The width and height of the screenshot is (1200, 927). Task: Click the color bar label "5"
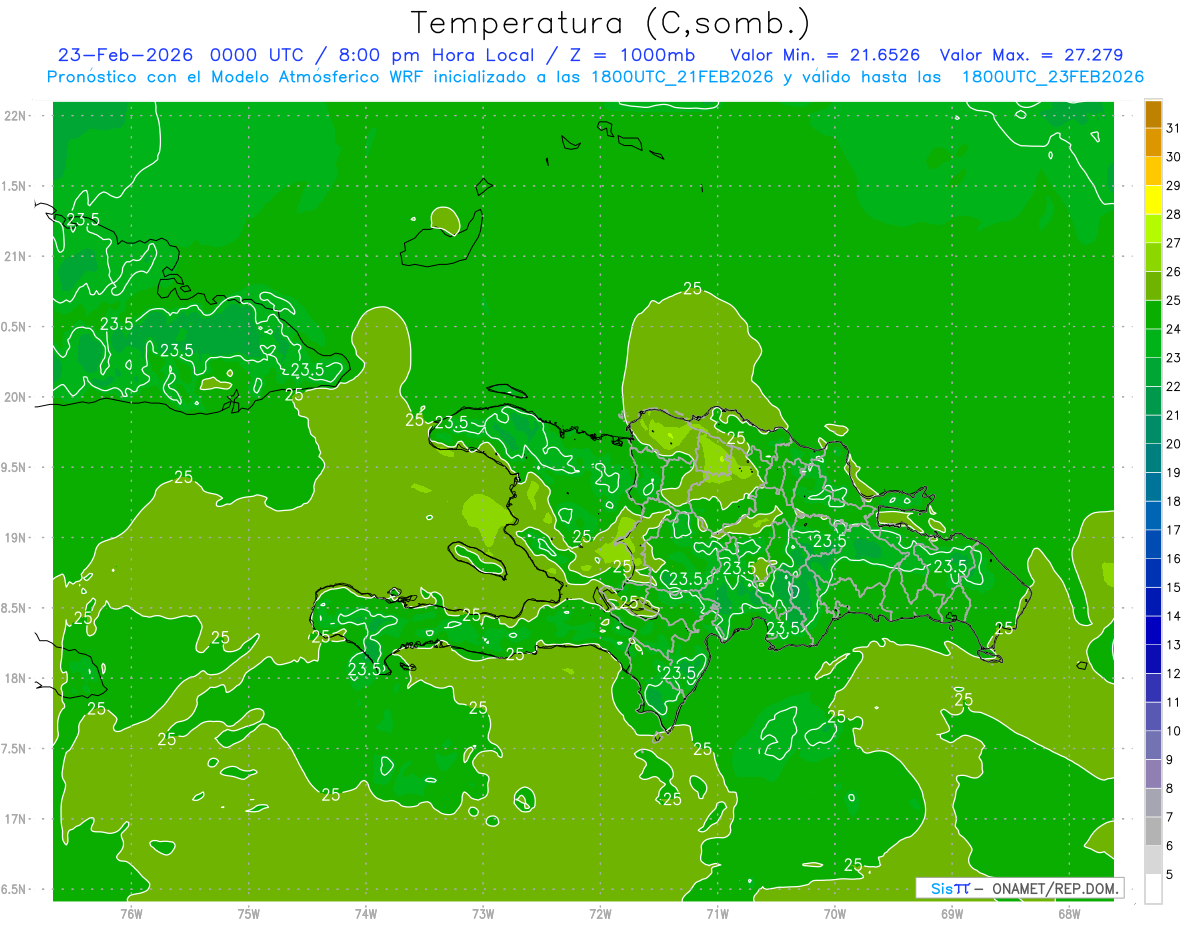[x=1169, y=874]
